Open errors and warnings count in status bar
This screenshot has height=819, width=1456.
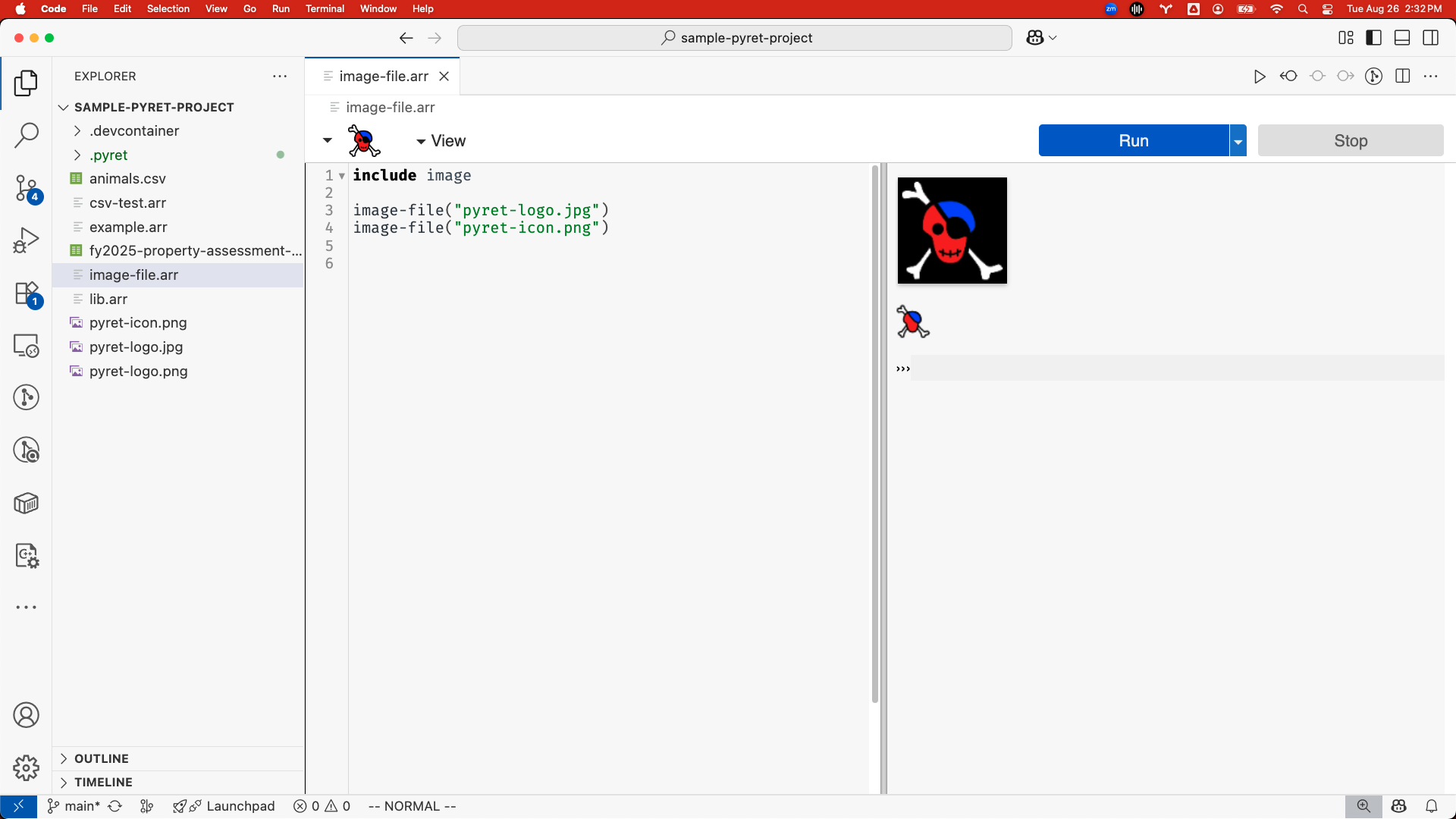pyautogui.click(x=322, y=806)
